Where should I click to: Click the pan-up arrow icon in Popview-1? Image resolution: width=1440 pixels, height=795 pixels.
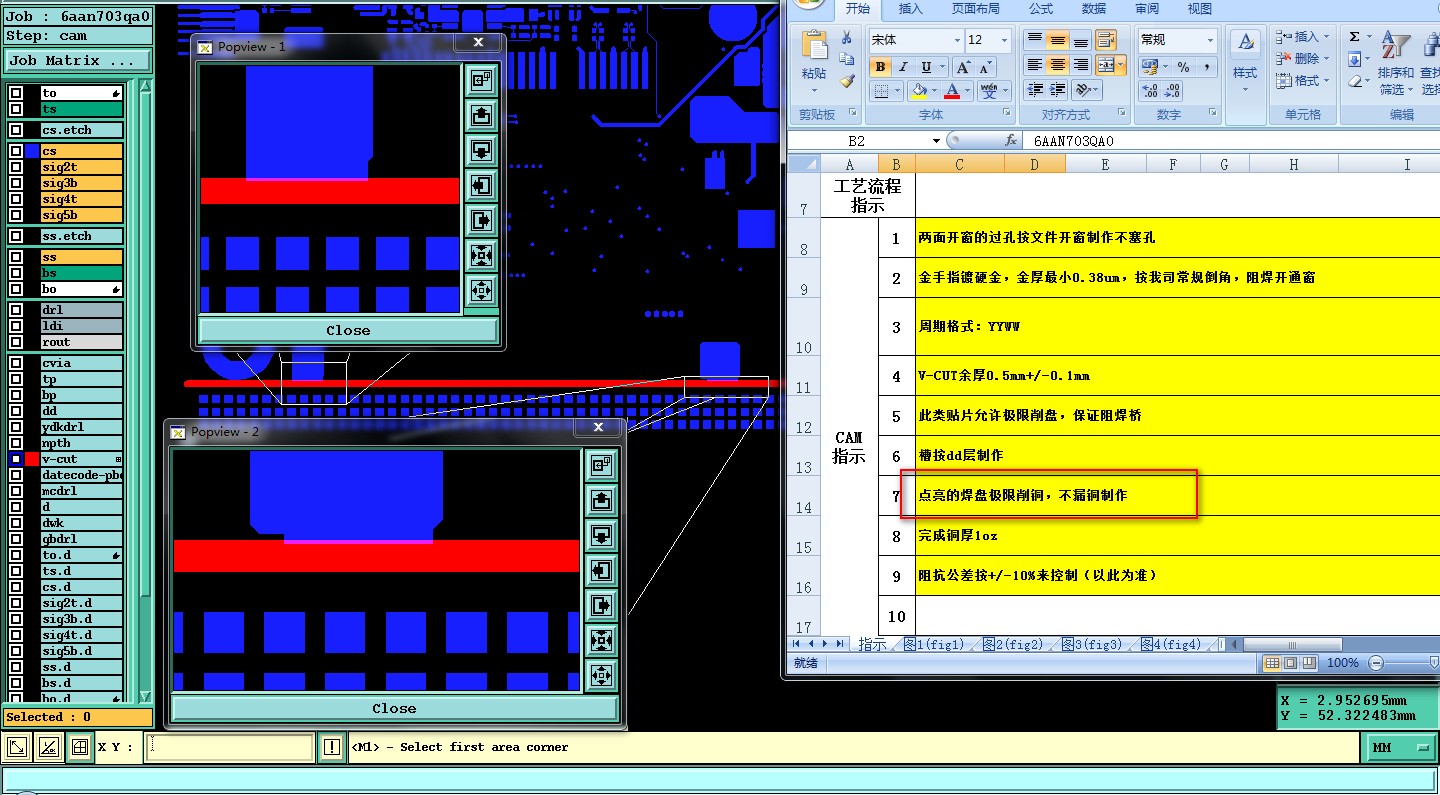tap(481, 115)
